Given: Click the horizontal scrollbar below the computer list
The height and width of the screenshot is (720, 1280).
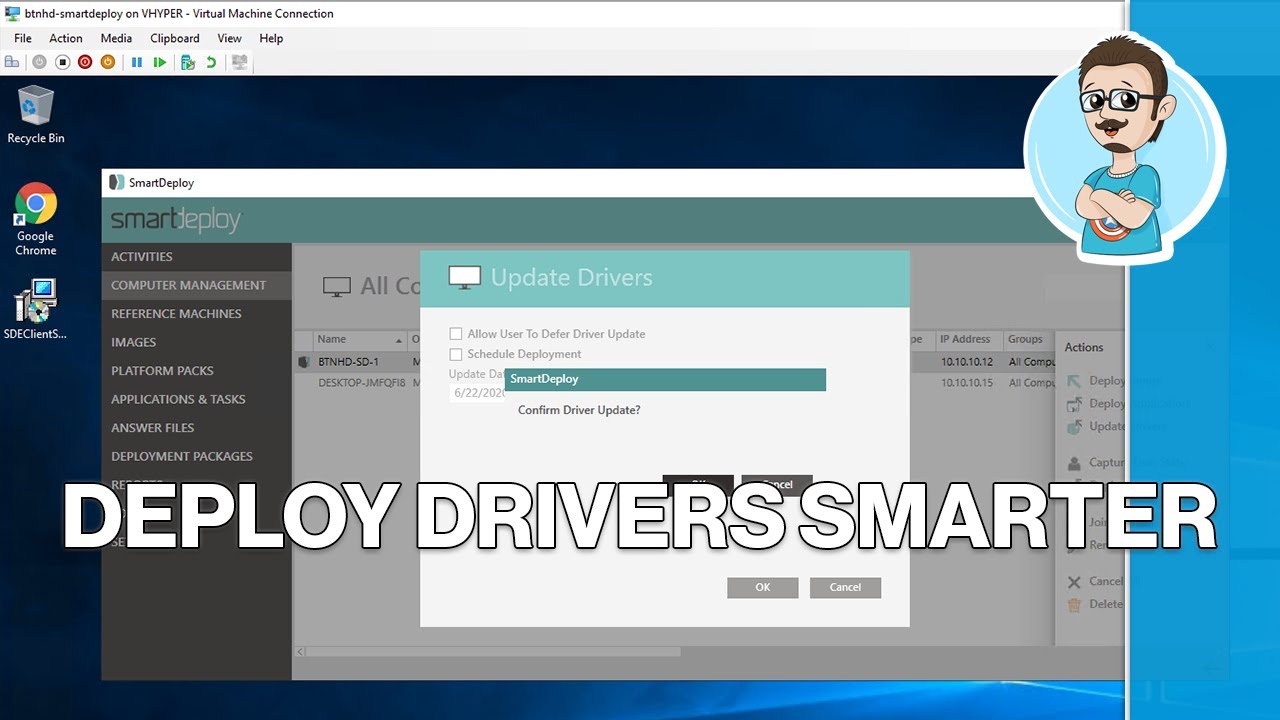Looking at the screenshot, I should pyautogui.click(x=494, y=652).
